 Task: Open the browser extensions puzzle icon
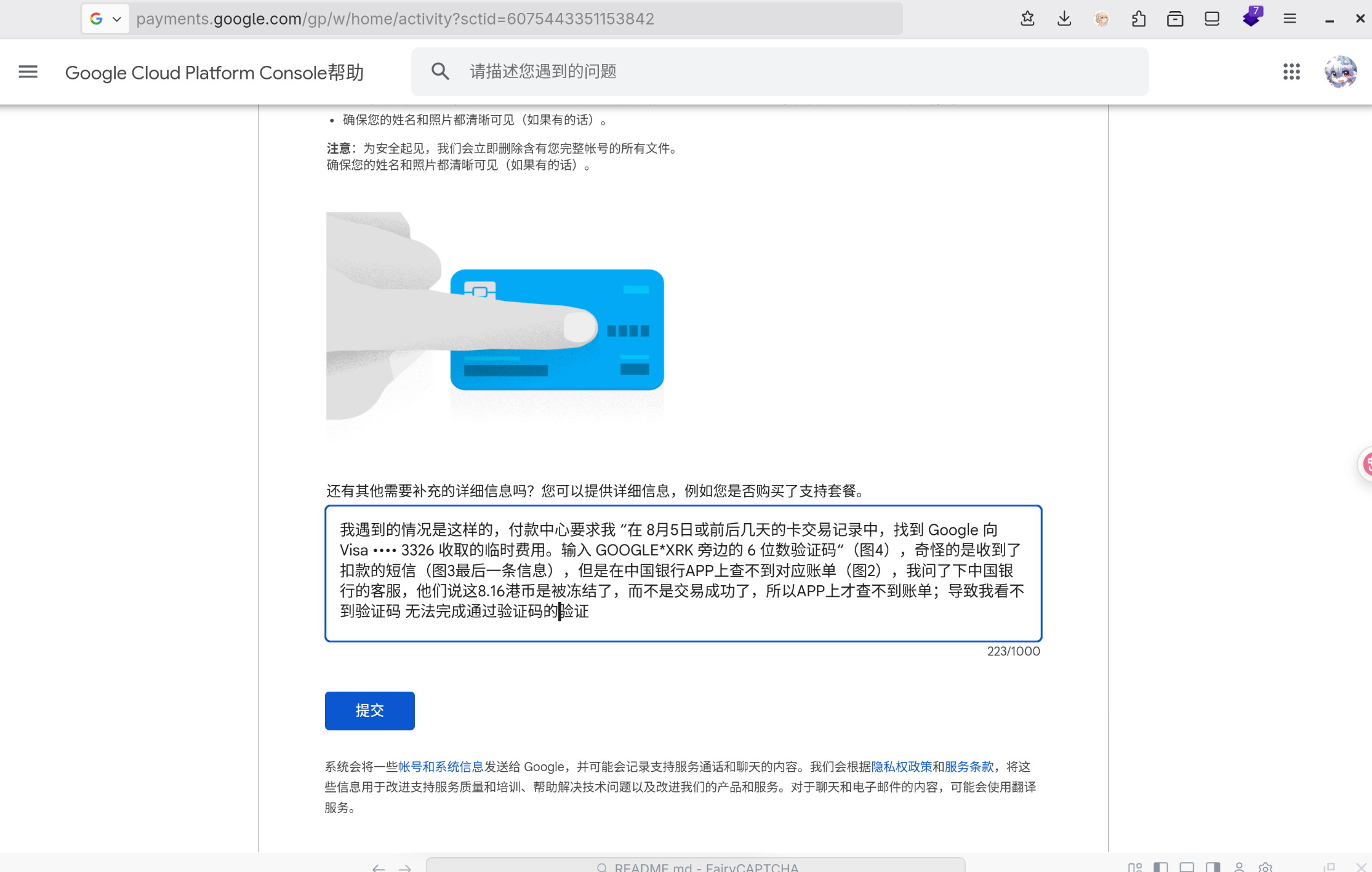(x=1138, y=19)
